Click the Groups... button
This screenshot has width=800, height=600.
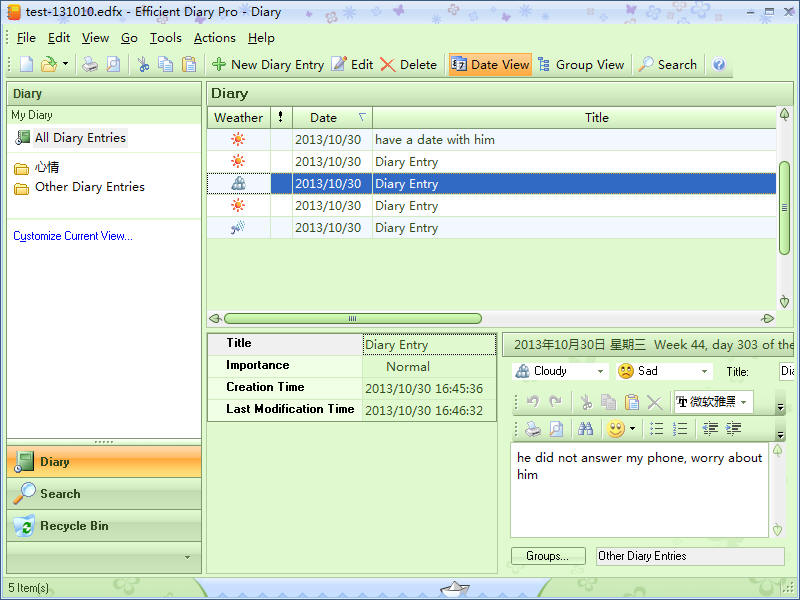pos(548,556)
